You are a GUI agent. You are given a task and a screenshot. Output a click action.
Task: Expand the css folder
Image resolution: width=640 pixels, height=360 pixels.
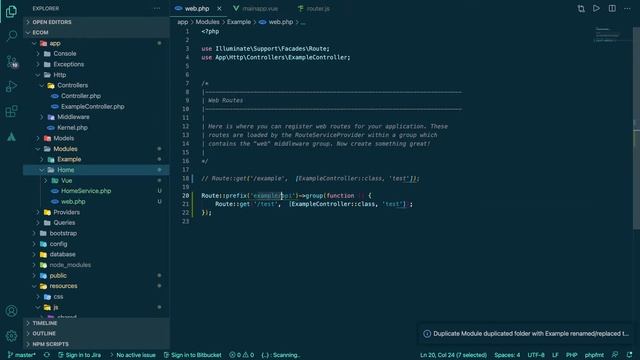point(96,297)
